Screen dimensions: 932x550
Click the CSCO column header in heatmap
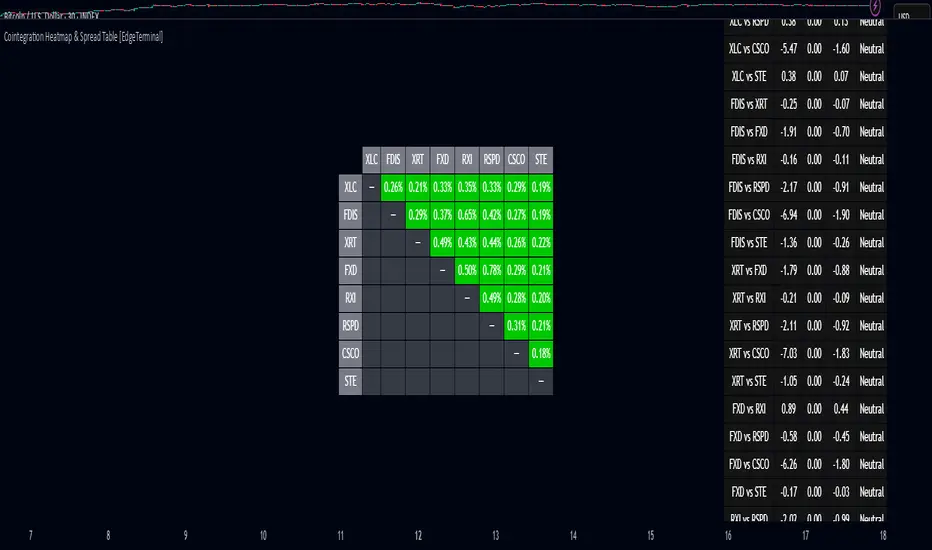click(x=516, y=158)
